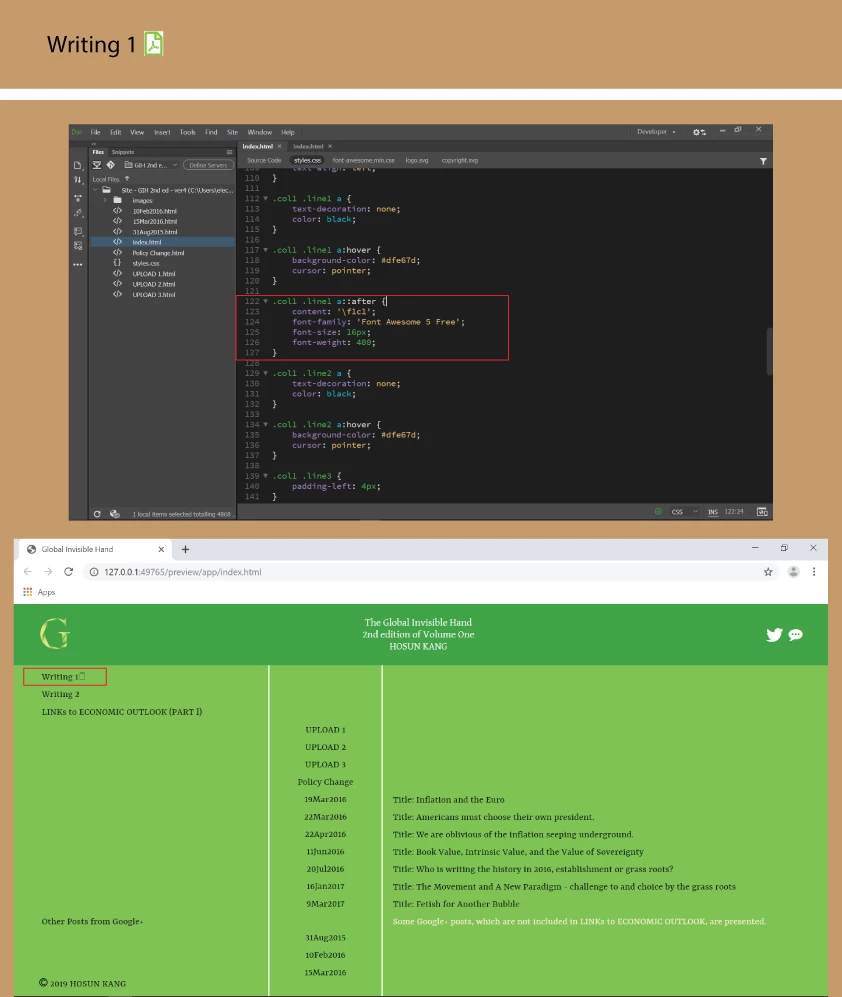This screenshot has height=997, width=842.
Task: Open the three-dots more tools icon
Action: [x=78, y=265]
